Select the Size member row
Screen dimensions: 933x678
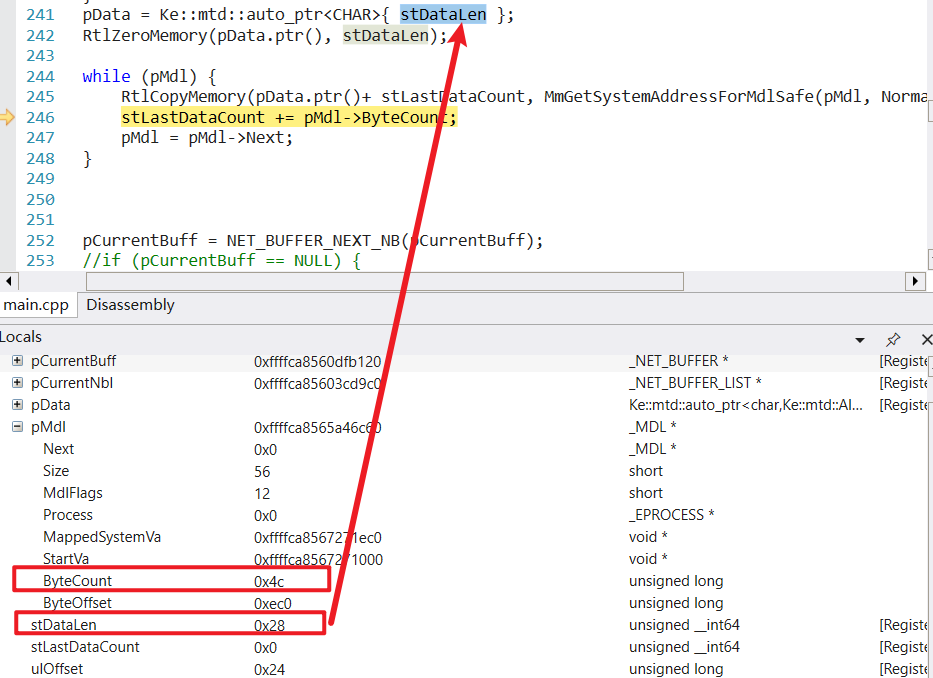[466, 471]
